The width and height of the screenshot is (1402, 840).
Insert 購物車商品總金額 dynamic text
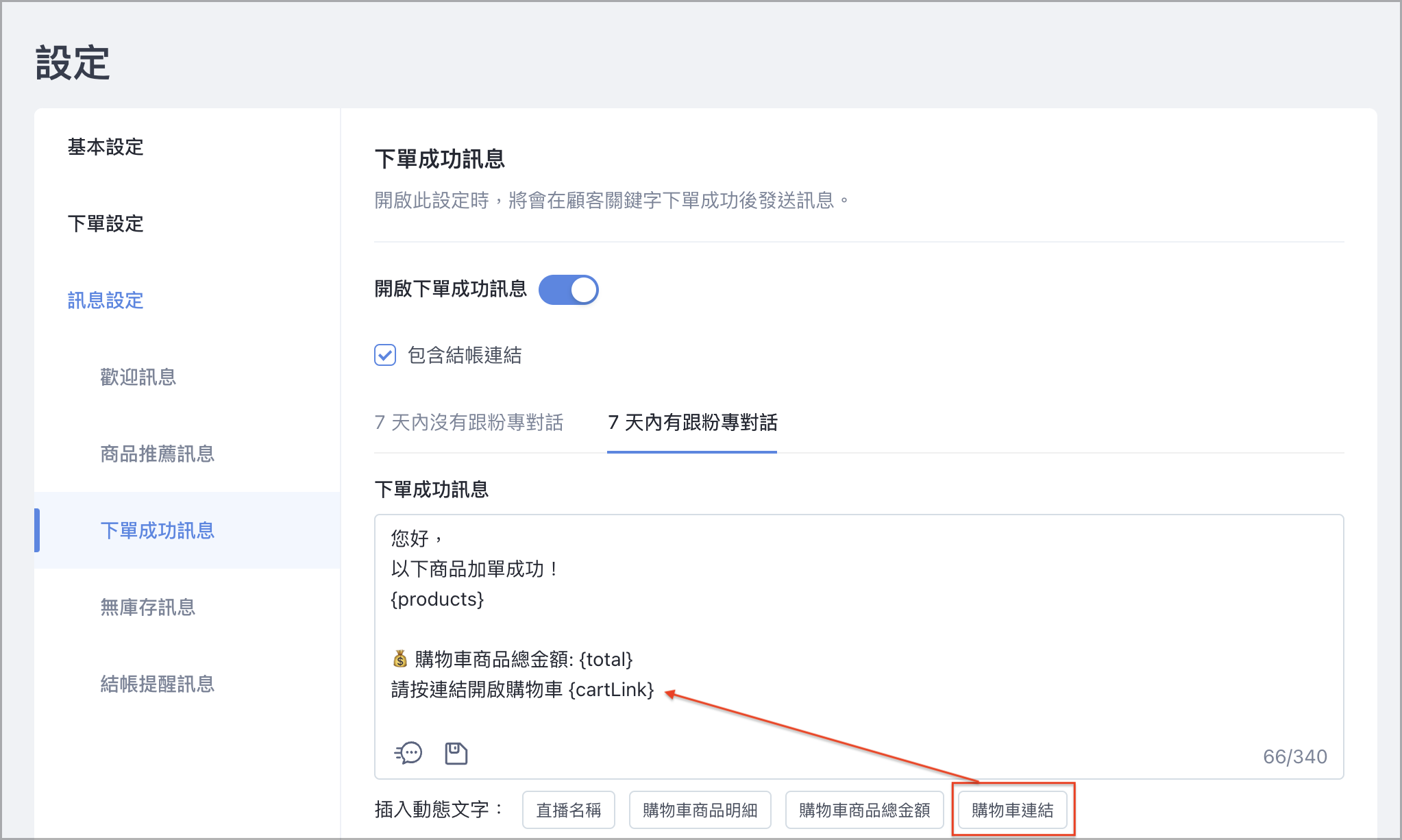click(864, 810)
